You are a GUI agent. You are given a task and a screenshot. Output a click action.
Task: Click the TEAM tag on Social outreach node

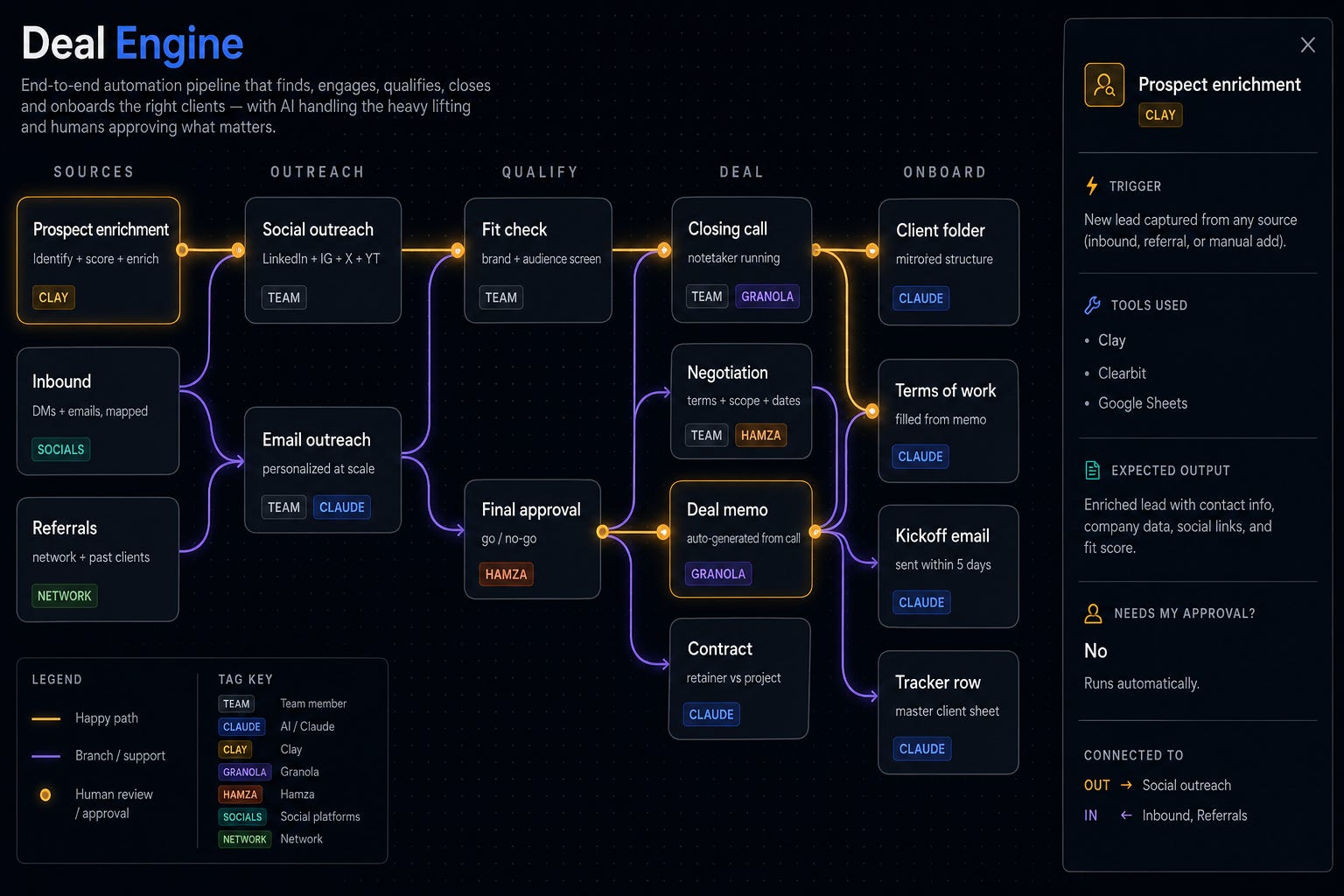(283, 297)
